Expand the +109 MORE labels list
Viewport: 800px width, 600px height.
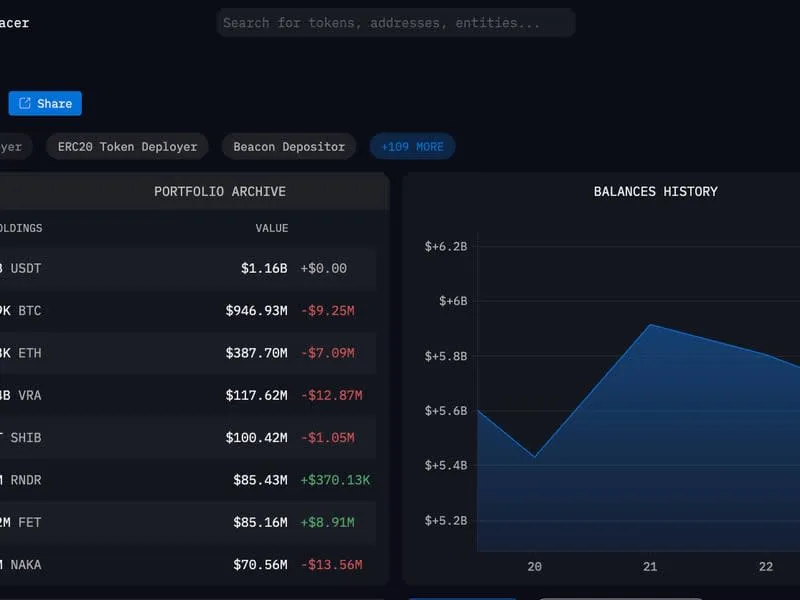pyautogui.click(x=412, y=146)
